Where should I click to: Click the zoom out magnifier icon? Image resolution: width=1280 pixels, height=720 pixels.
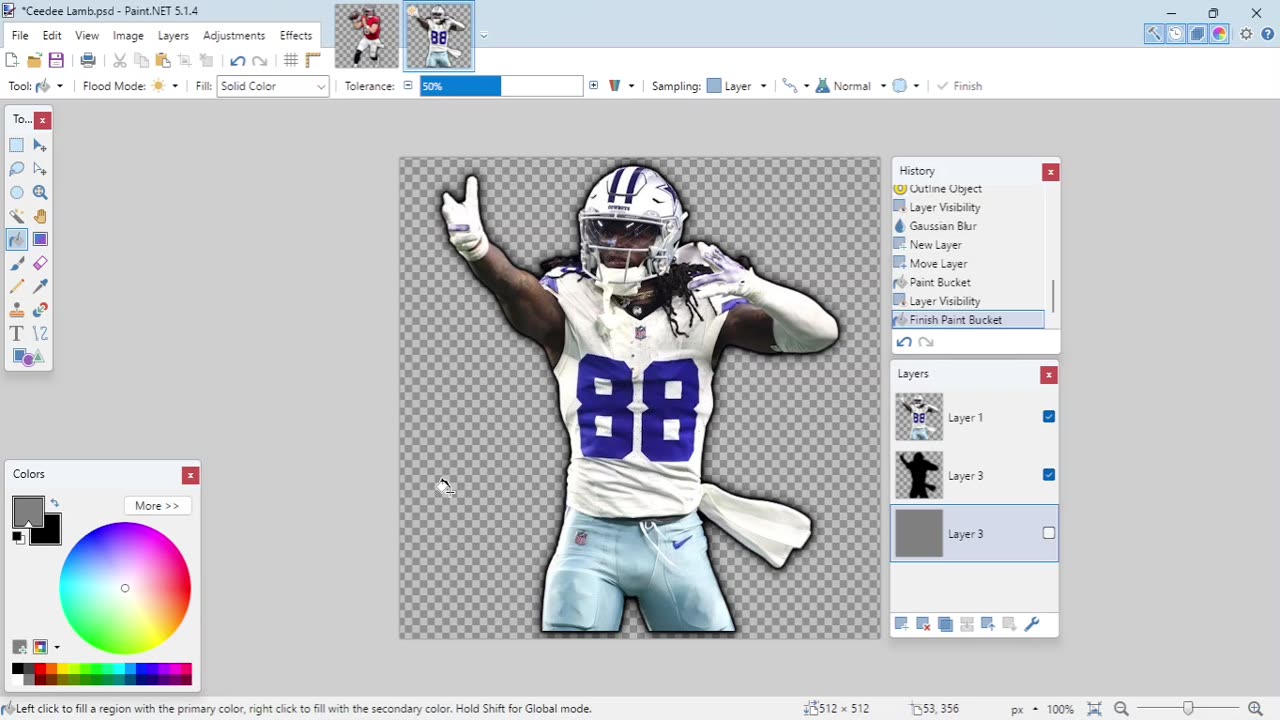[1121, 709]
